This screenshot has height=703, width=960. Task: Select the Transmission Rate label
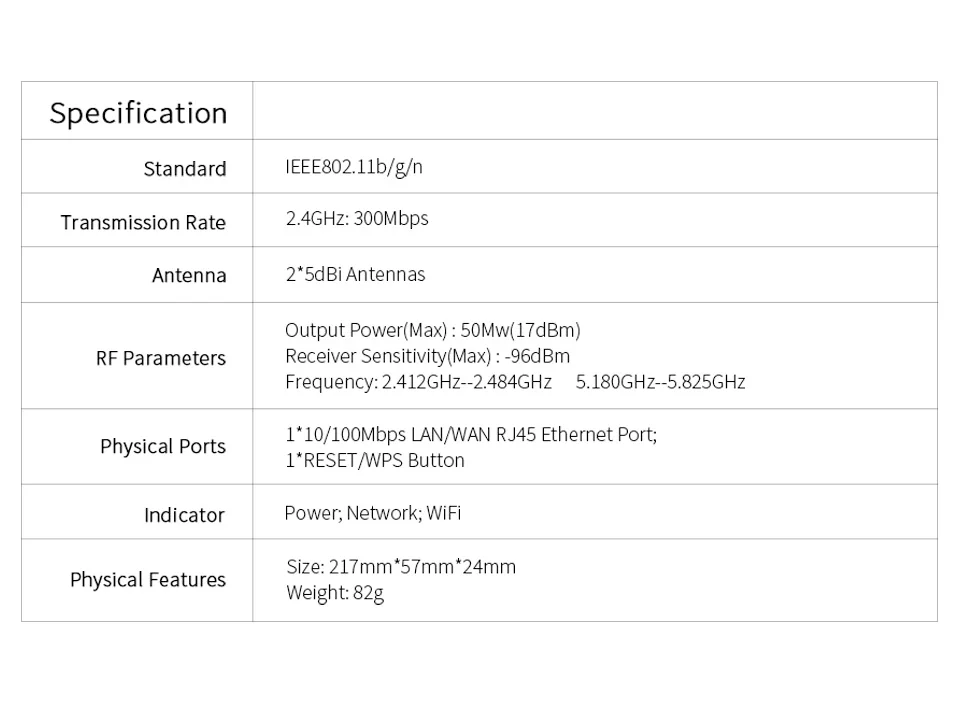pos(143,222)
